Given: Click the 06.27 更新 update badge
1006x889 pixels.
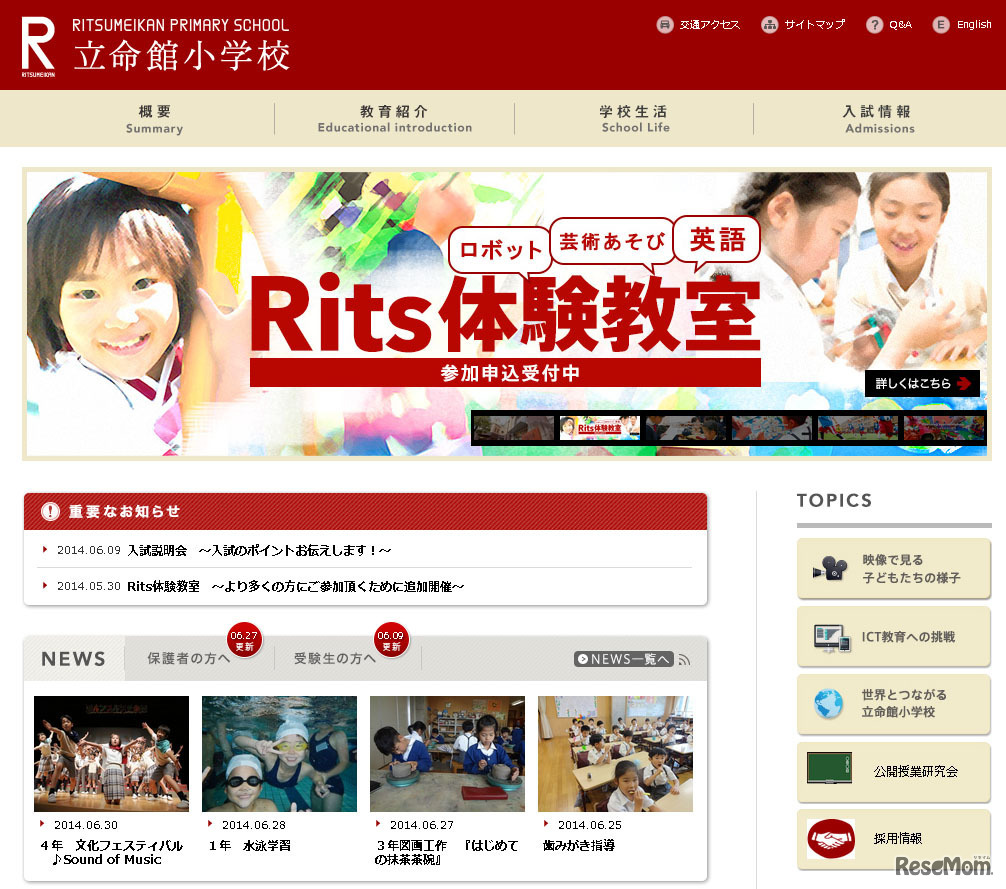Looking at the screenshot, I should 244,640.
